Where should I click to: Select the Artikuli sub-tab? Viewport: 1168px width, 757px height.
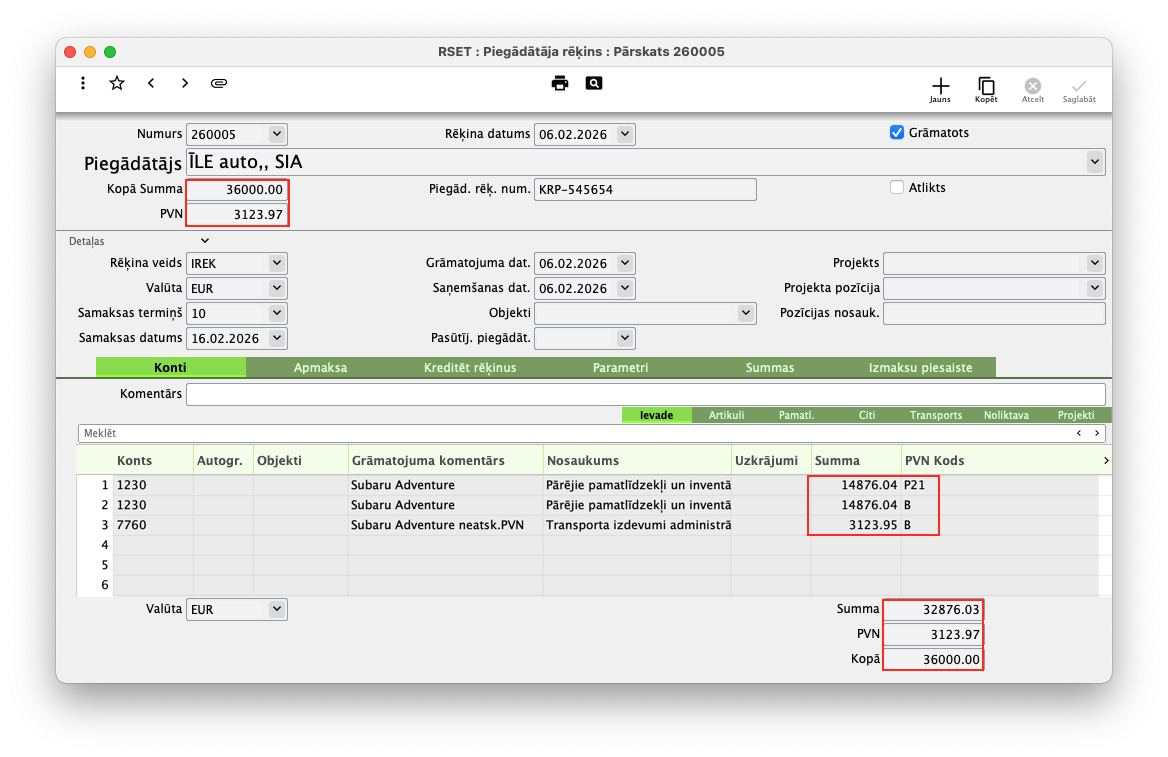[726, 415]
